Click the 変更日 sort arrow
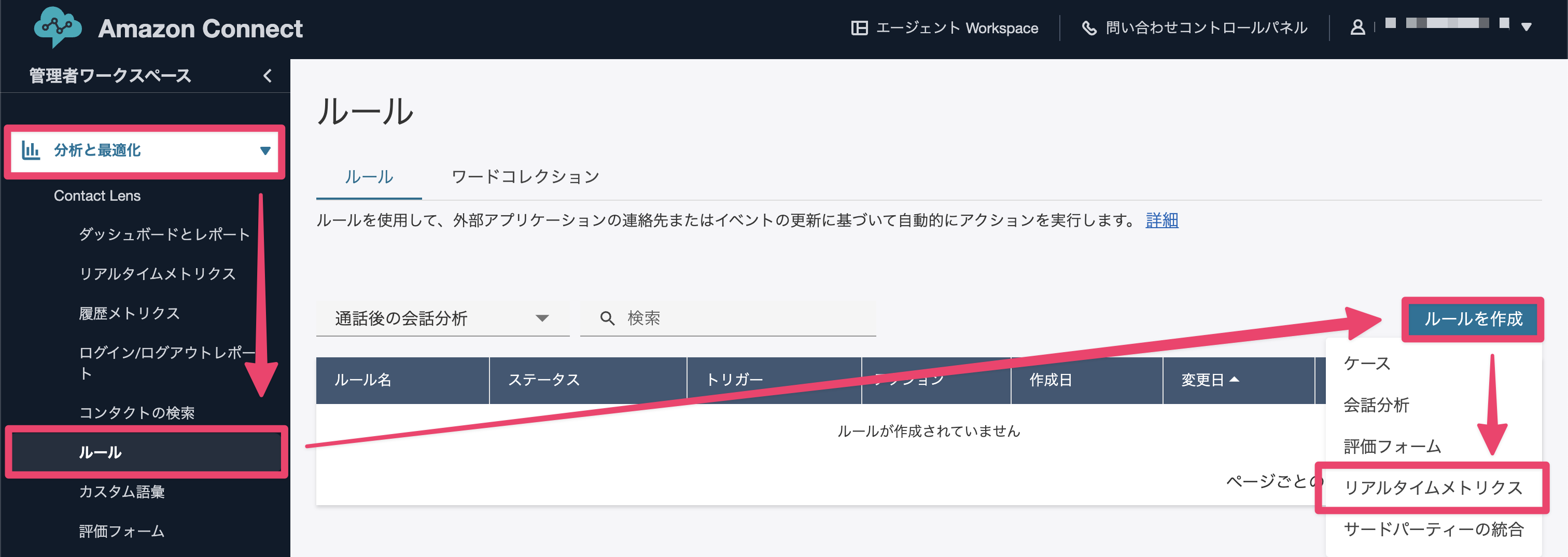This screenshot has width=1568, height=557. point(1235,379)
